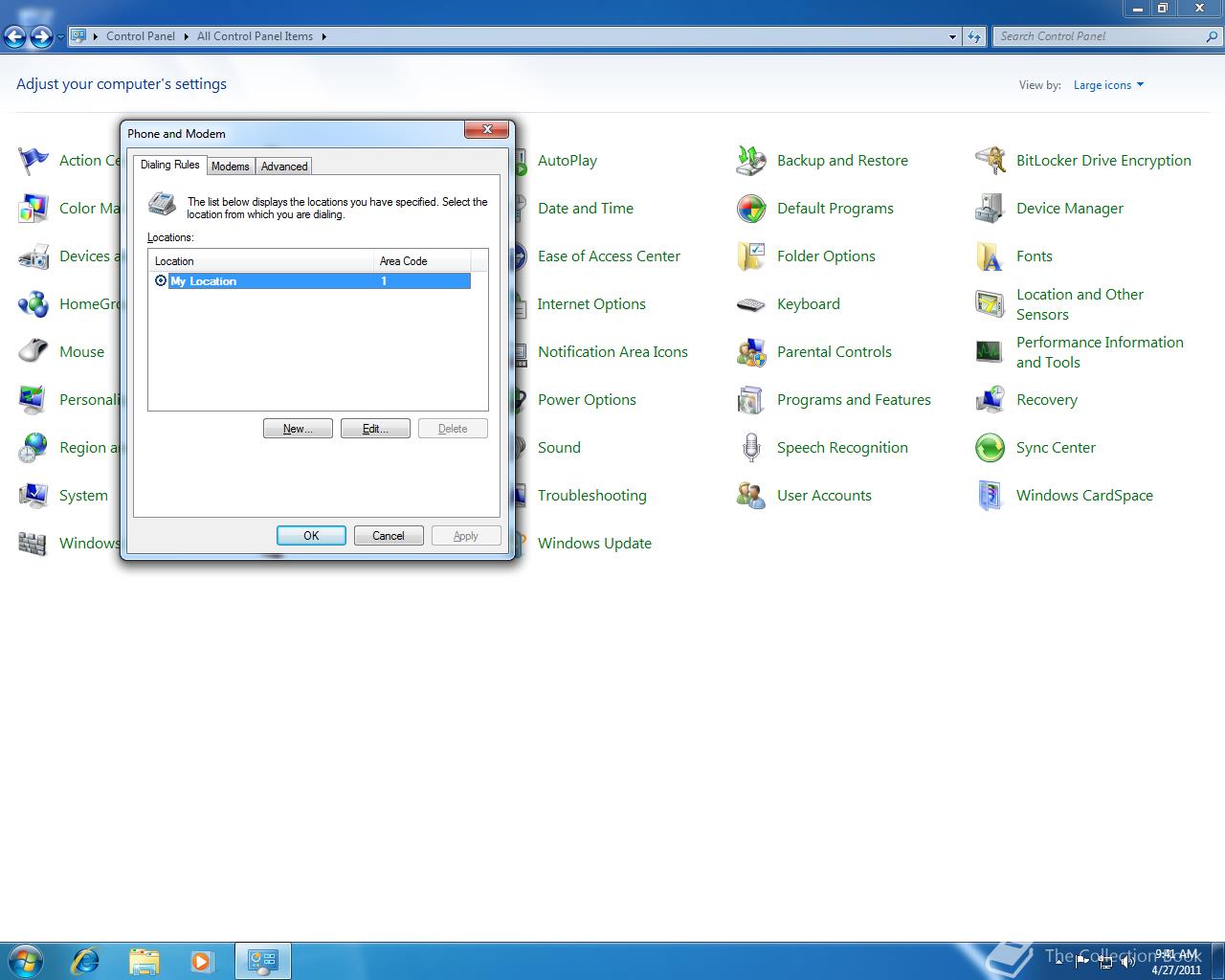Click the Control Panel taskbar button
Viewport: 1225px width, 980px height.
pos(262,961)
